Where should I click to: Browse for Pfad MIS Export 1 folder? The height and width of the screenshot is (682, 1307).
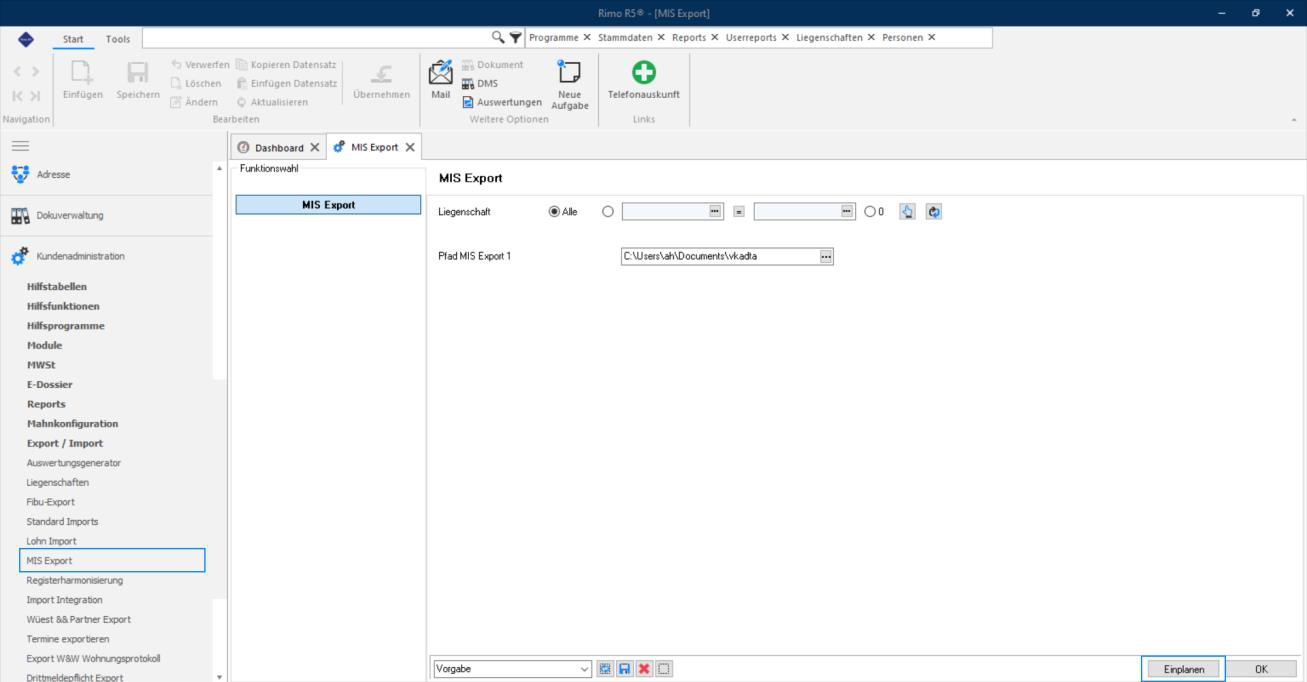826,256
